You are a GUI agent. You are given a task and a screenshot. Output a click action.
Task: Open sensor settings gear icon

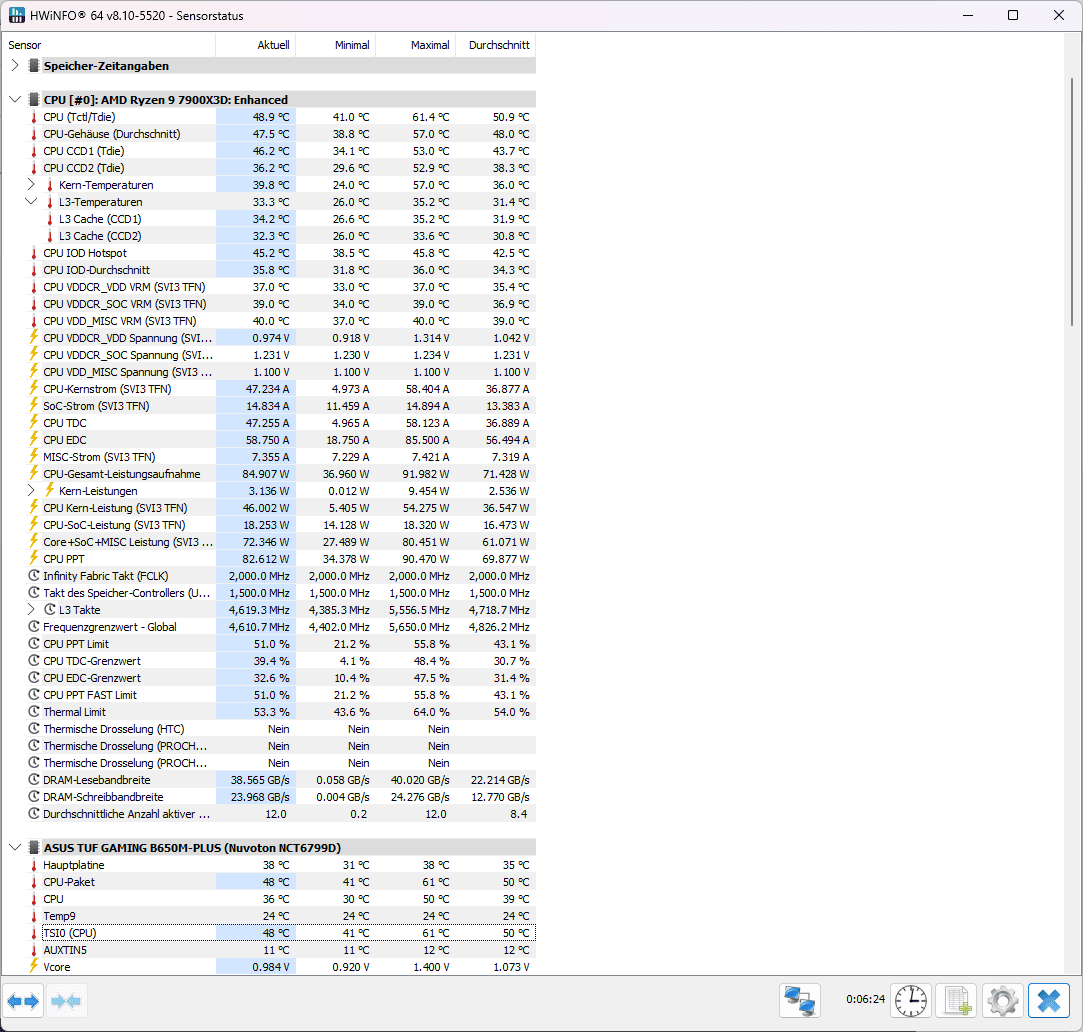point(1002,1000)
